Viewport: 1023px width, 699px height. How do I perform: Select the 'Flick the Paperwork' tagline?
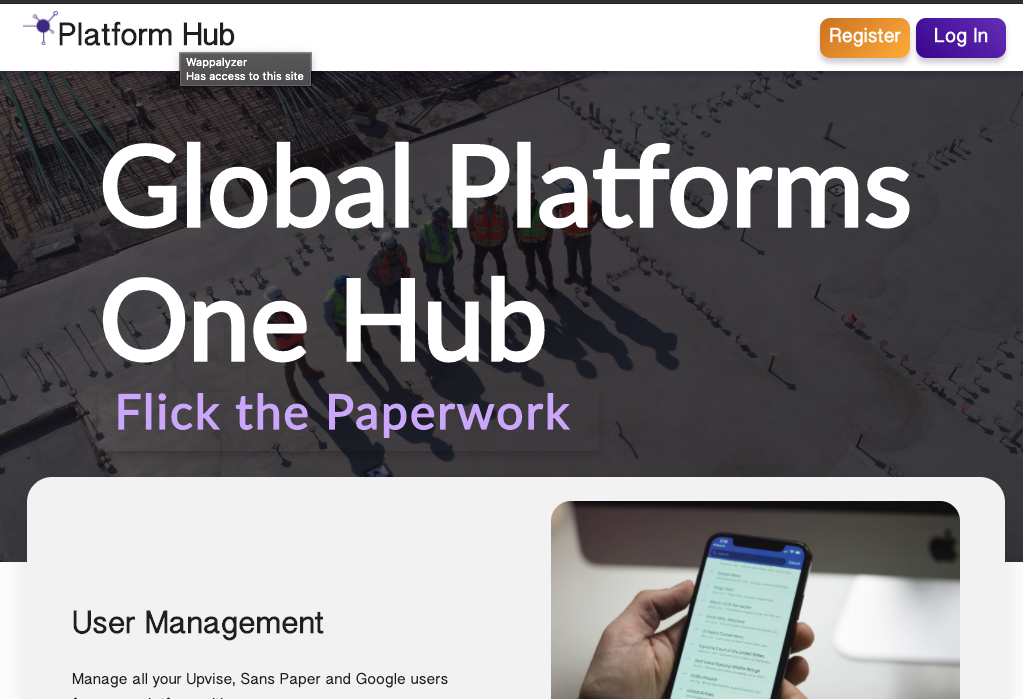point(343,412)
